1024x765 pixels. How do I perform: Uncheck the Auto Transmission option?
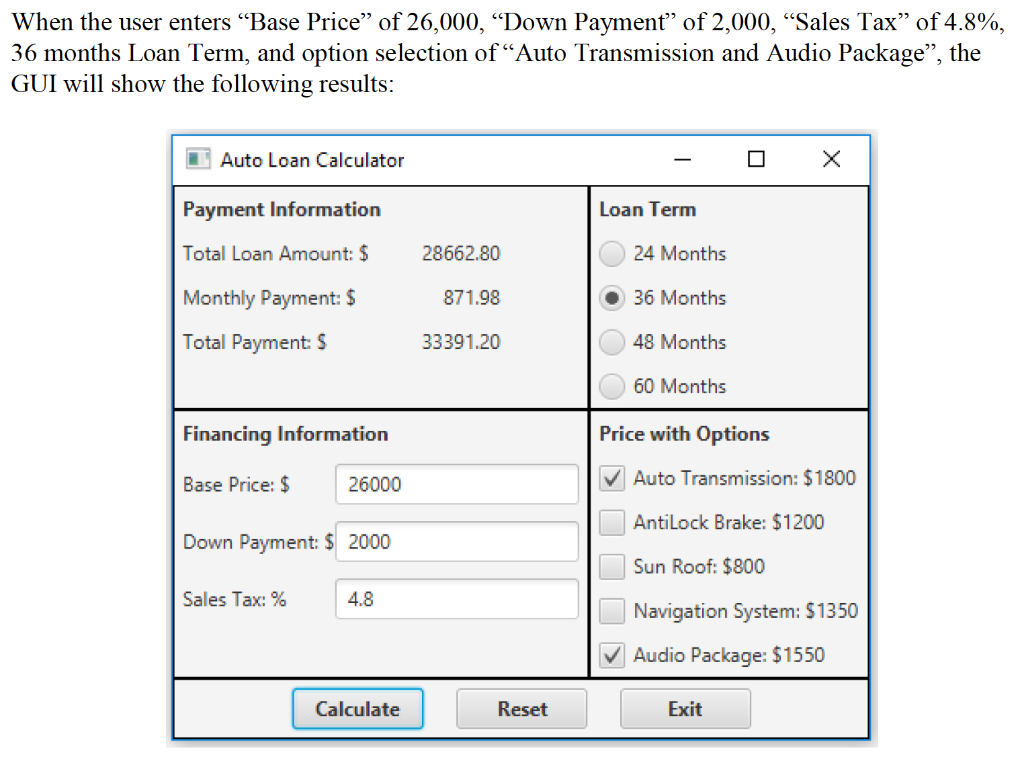[x=610, y=477]
